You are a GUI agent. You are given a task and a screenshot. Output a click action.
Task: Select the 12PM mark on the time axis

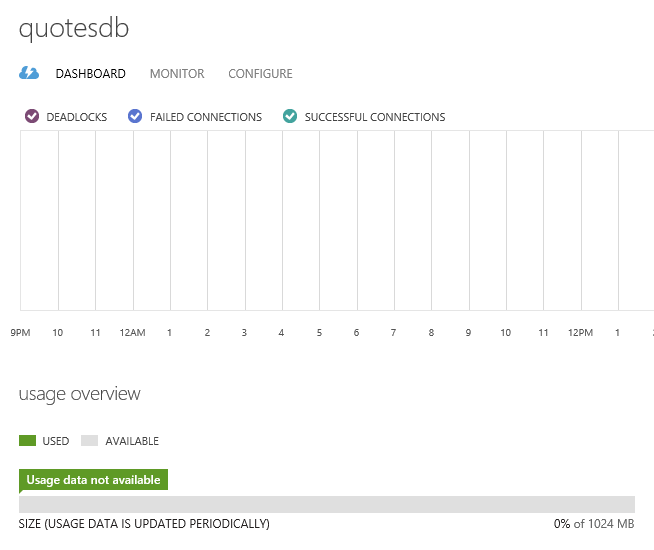[x=580, y=332]
